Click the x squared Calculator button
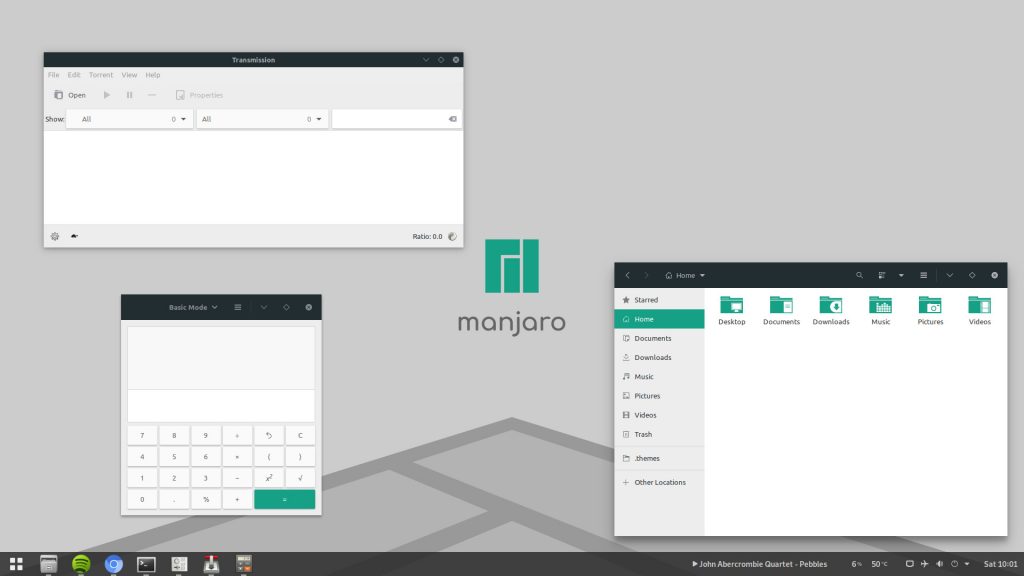1024x576 pixels. coord(268,478)
